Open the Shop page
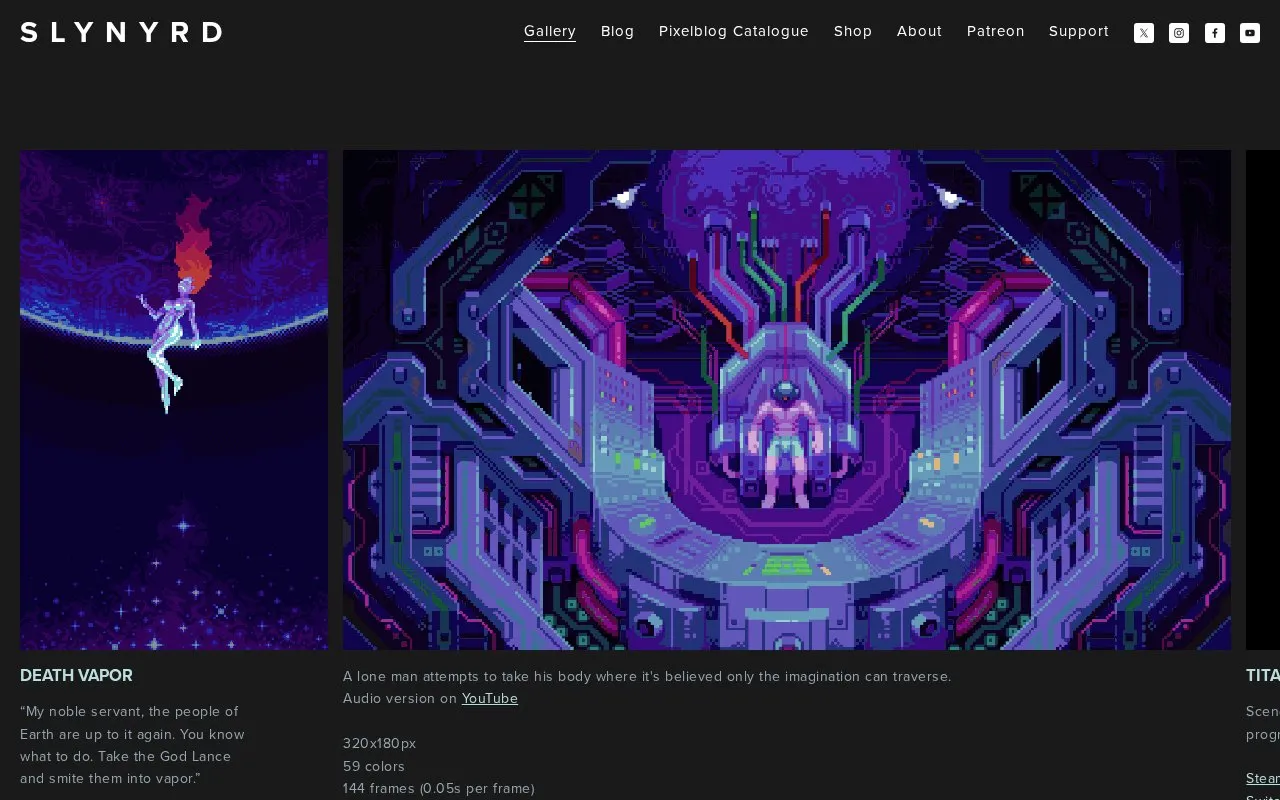 pos(853,31)
